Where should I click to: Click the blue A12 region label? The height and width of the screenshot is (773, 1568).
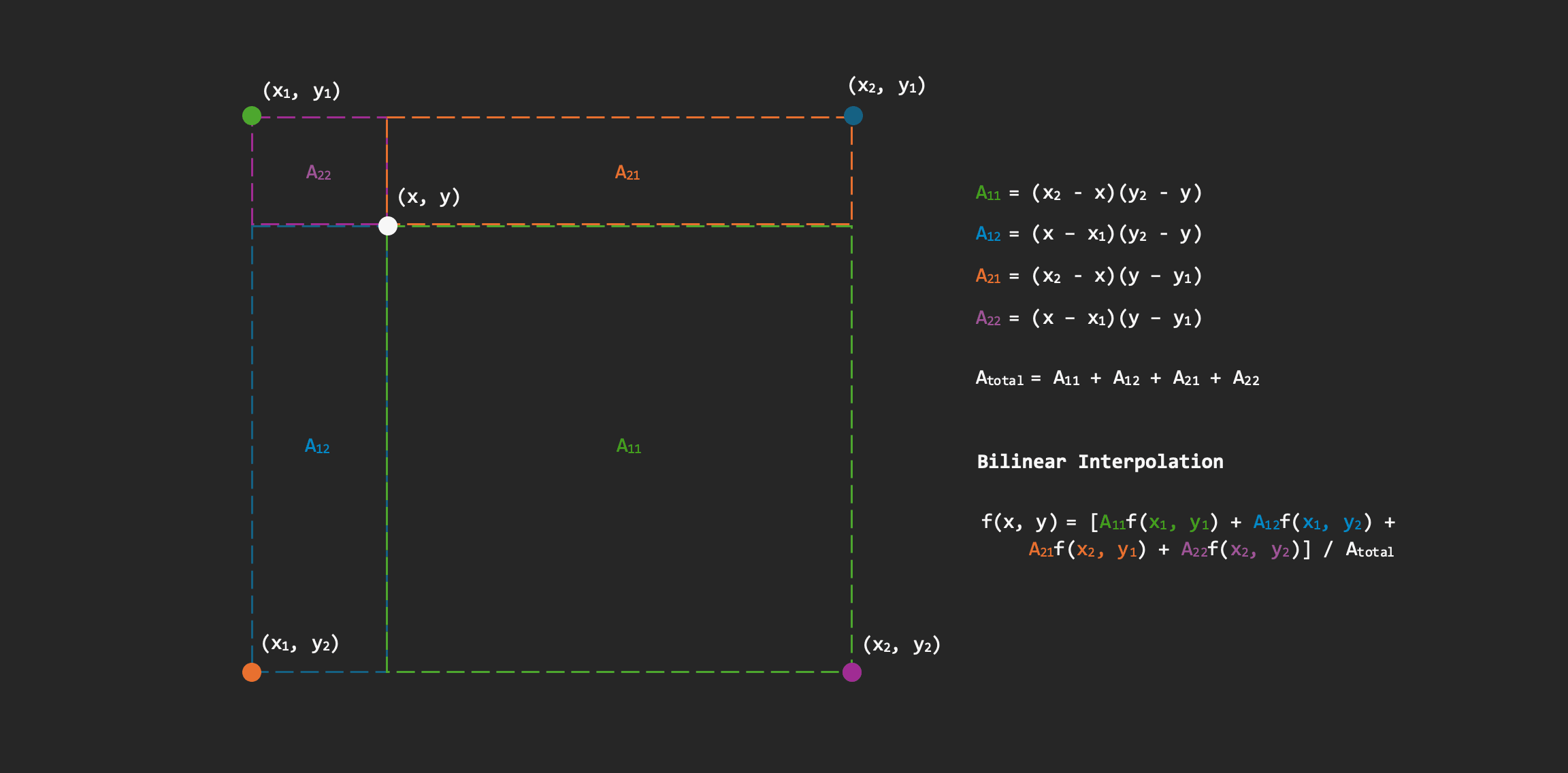coord(317,446)
